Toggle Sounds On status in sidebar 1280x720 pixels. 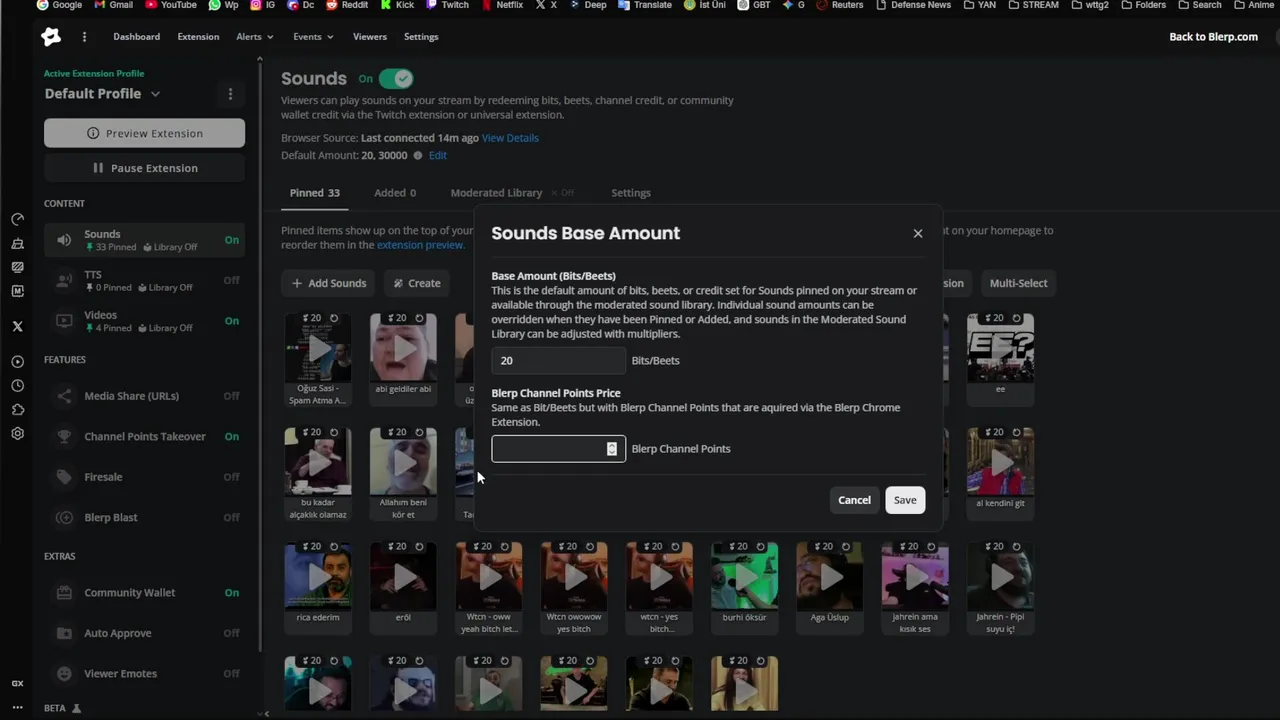coord(231,240)
